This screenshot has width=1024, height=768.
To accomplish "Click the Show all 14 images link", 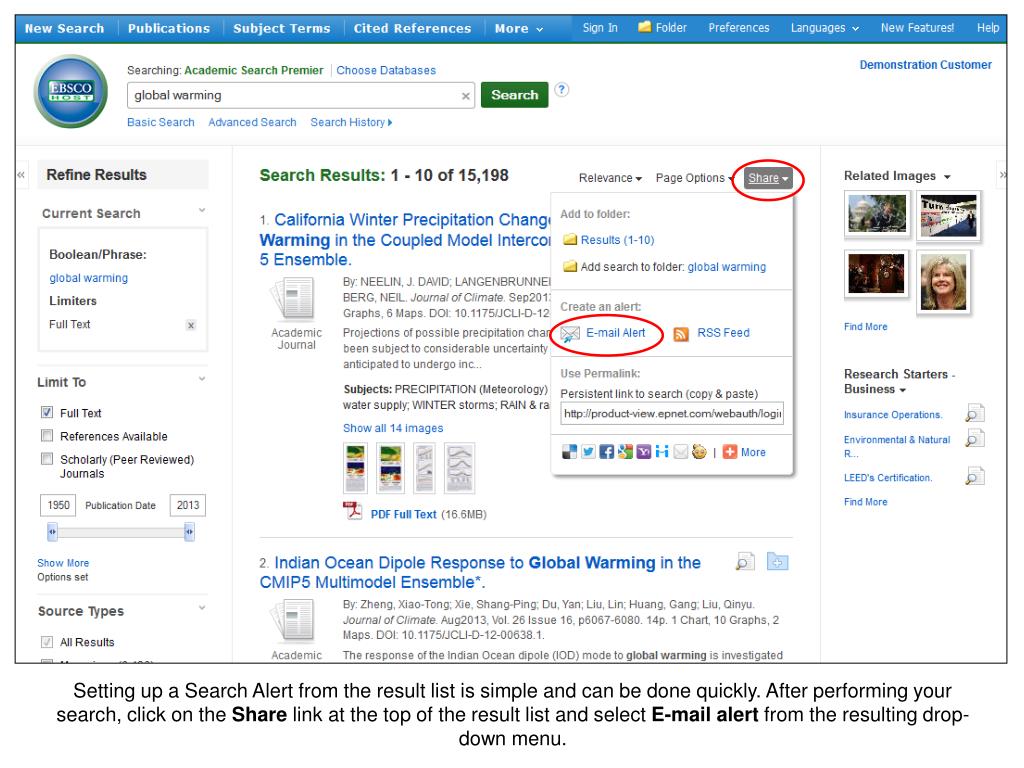I will (x=393, y=428).
